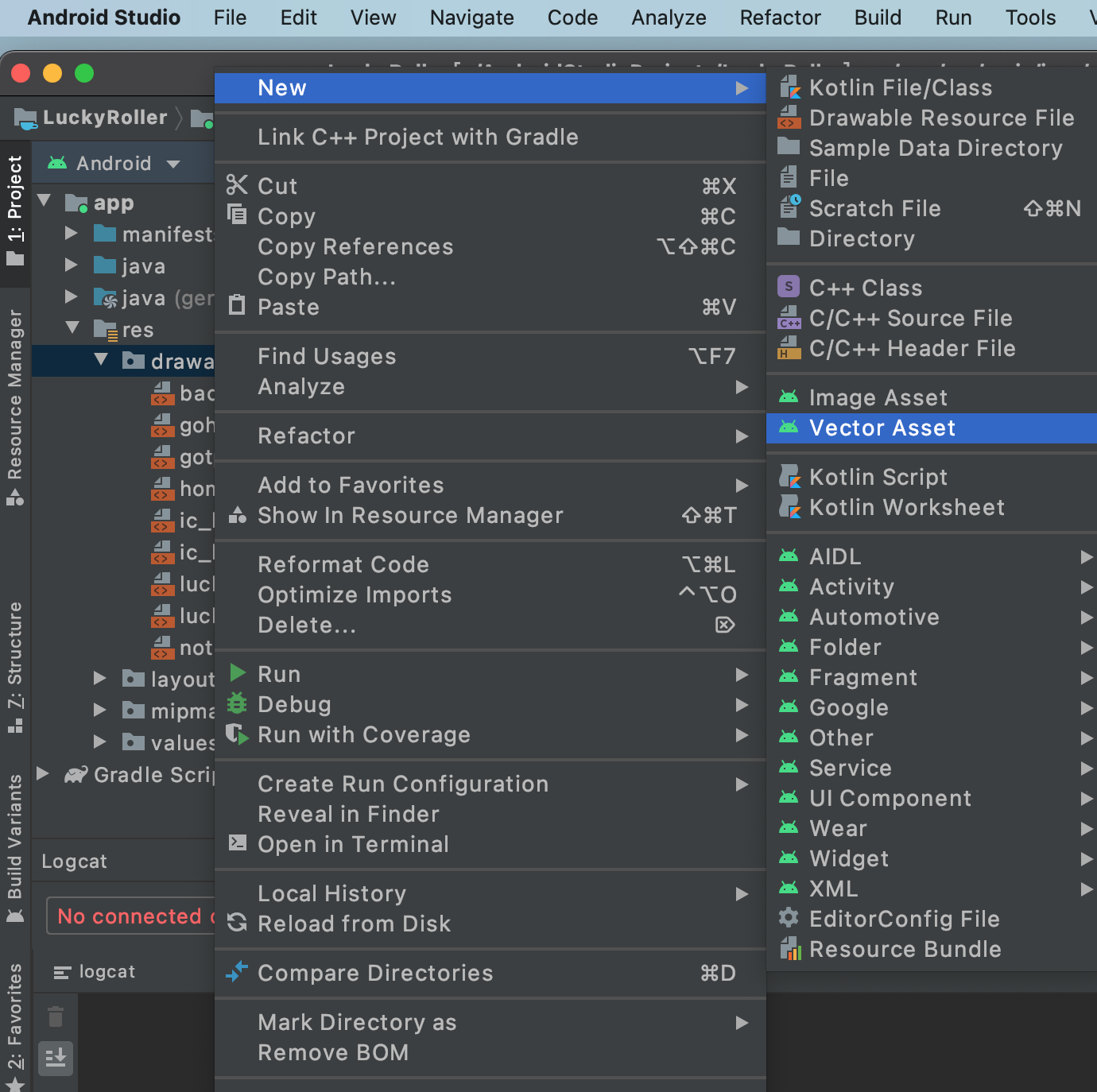Click the green Run triangle icon
This screenshot has width=1097, height=1092.
tap(237, 673)
